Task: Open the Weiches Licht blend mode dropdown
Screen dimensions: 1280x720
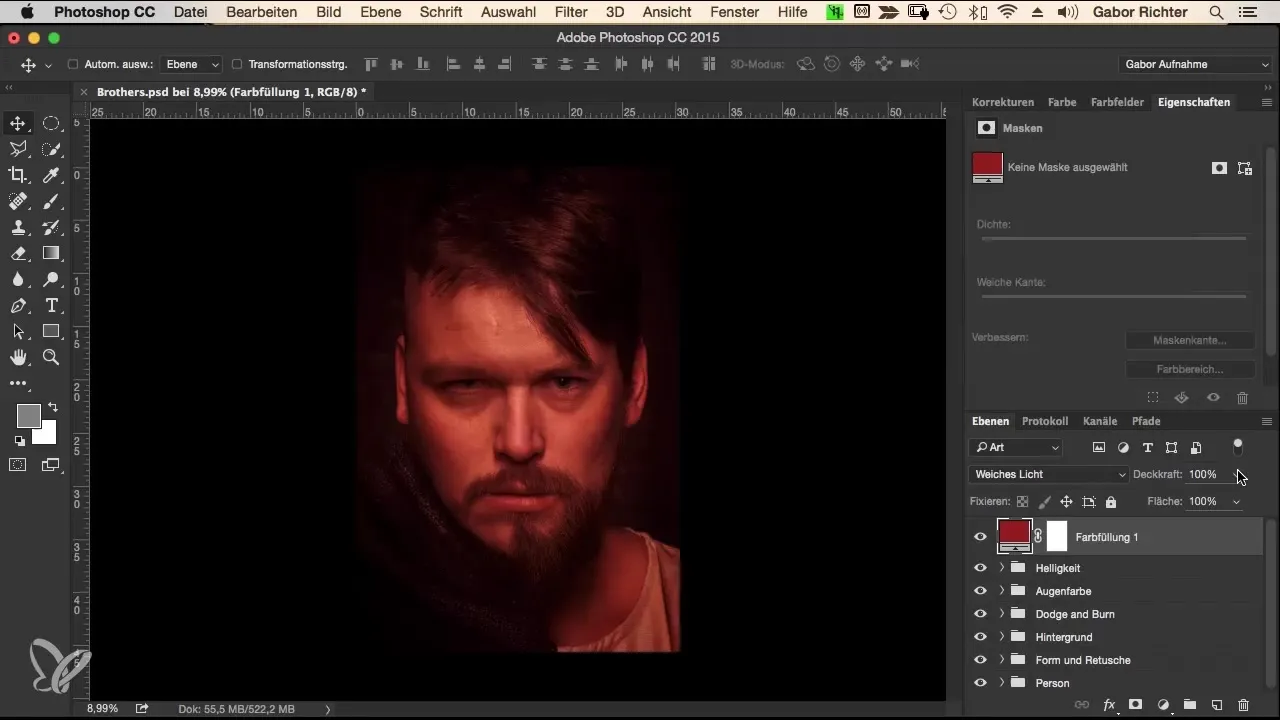Action: click(x=1049, y=474)
